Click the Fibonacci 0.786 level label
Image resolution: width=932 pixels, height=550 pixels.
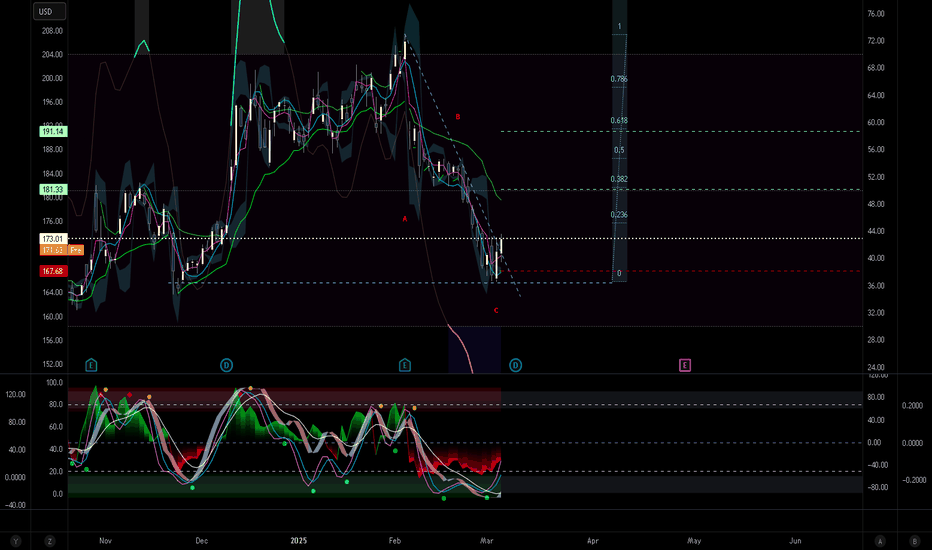click(x=619, y=79)
